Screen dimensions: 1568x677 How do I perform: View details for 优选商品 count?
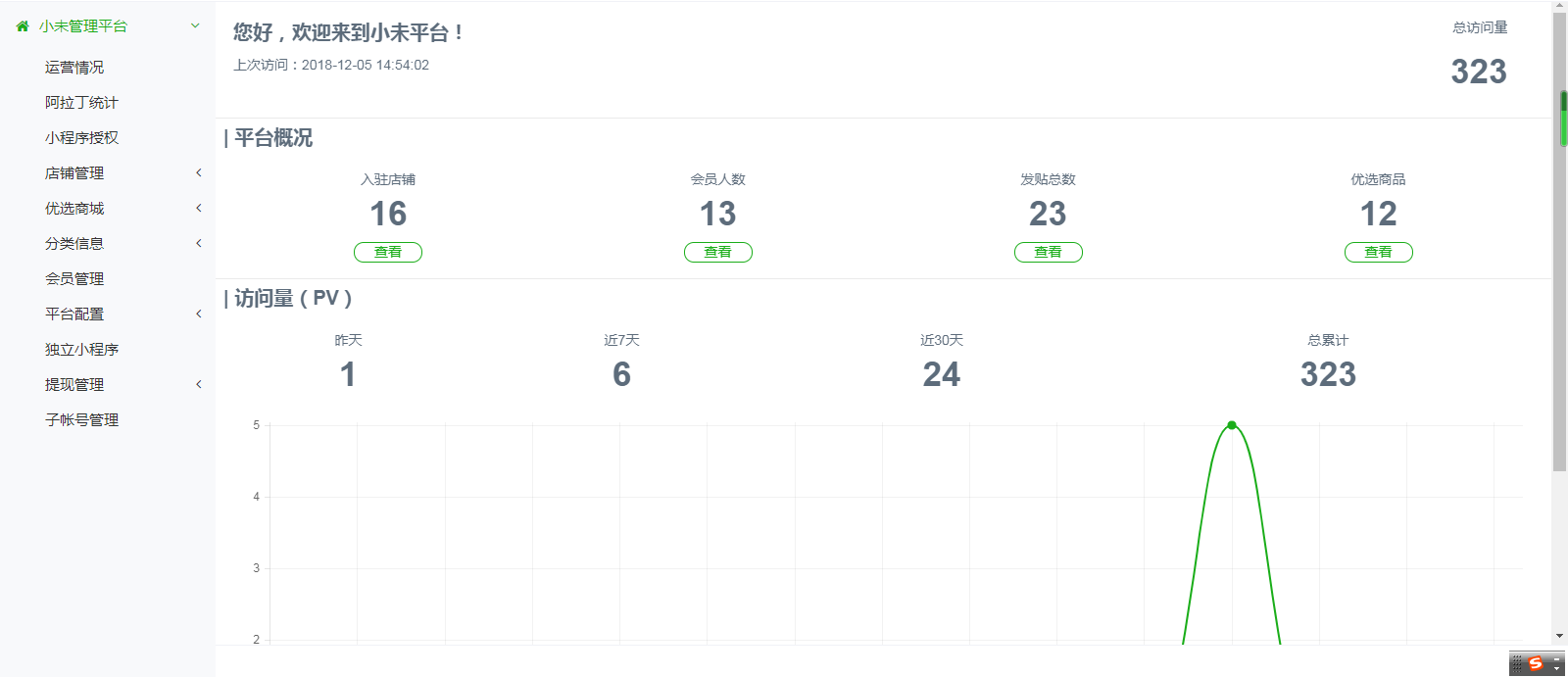pyautogui.click(x=1379, y=253)
